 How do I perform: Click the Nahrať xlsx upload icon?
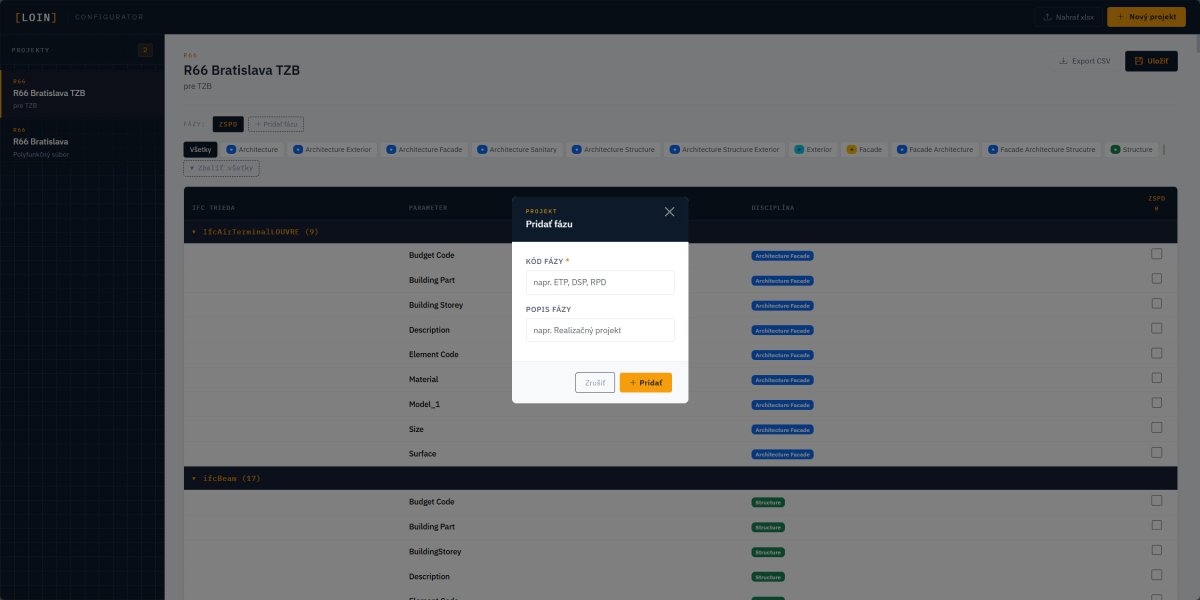[1048, 17]
